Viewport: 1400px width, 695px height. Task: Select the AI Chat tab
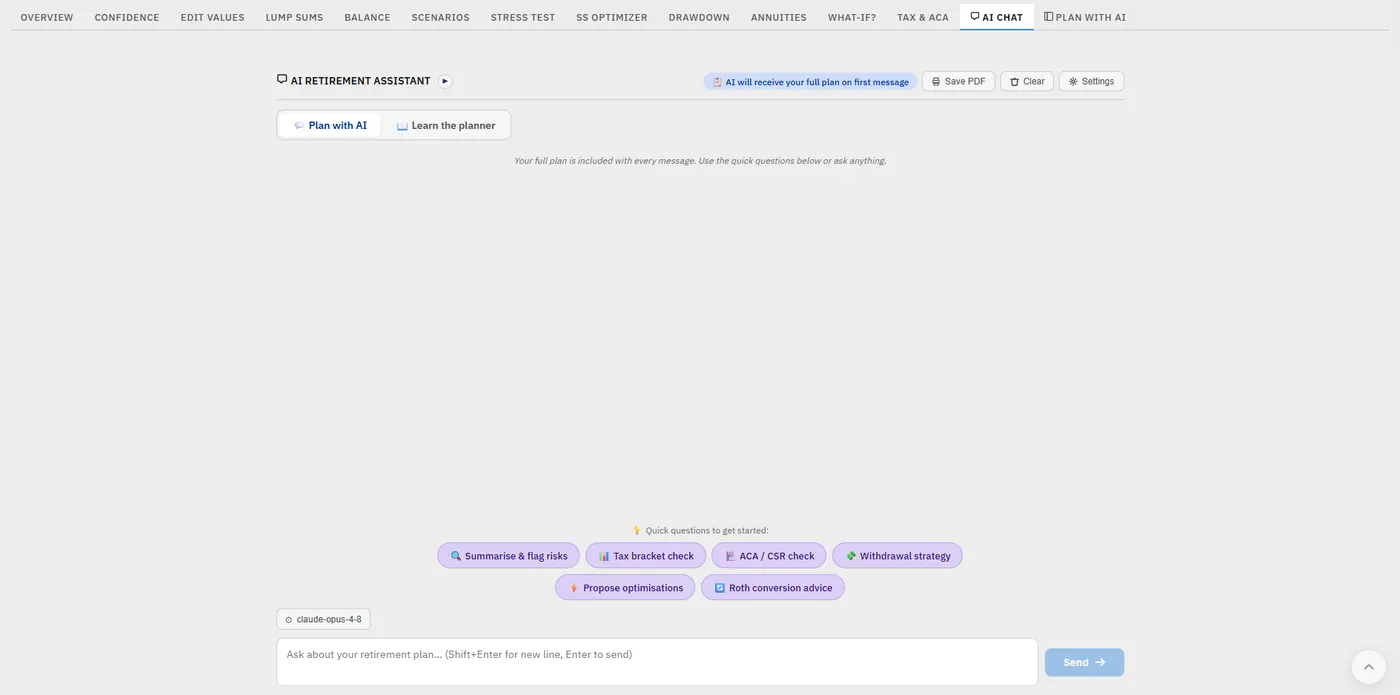(997, 17)
